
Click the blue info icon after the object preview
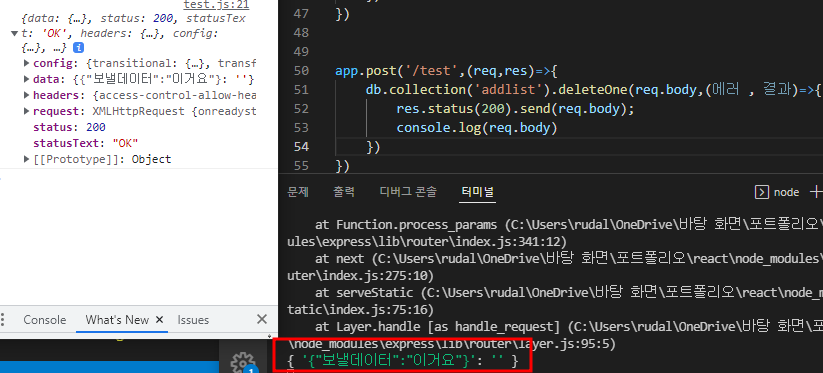click(x=78, y=48)
